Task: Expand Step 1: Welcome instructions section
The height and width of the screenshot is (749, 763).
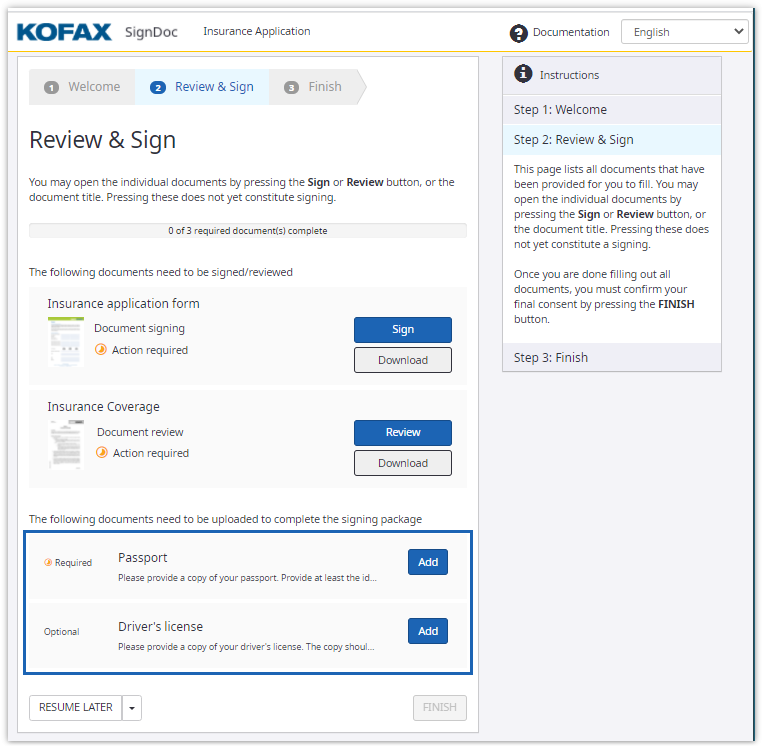Action: point(611,110)
